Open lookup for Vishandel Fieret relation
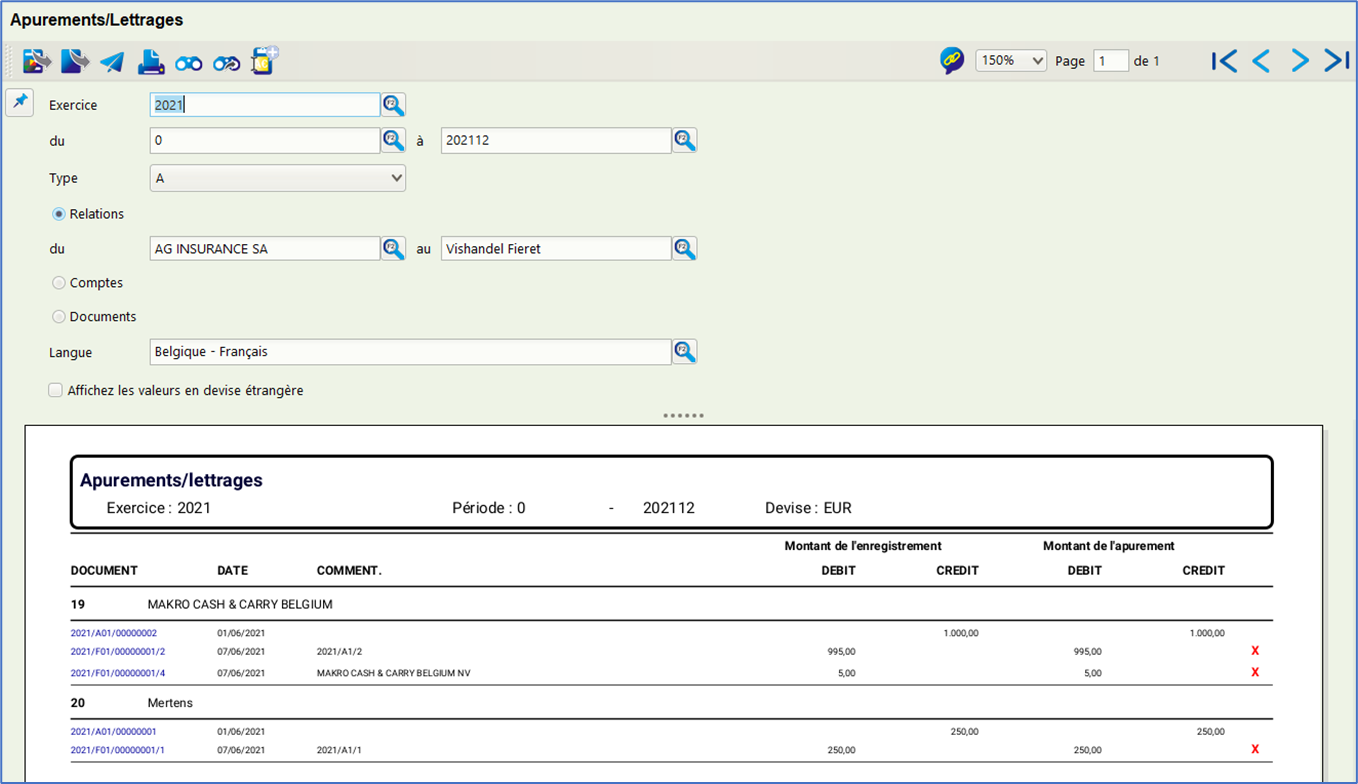 684,248
